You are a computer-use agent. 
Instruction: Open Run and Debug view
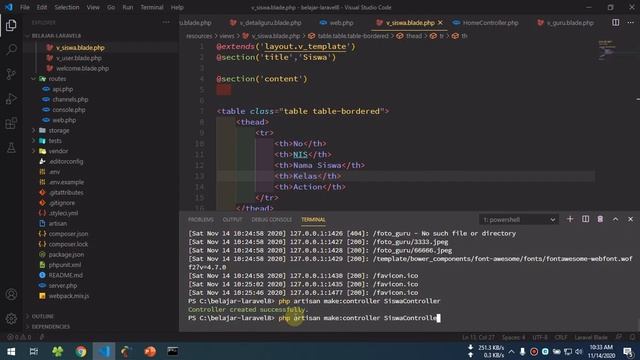(11, 99)
